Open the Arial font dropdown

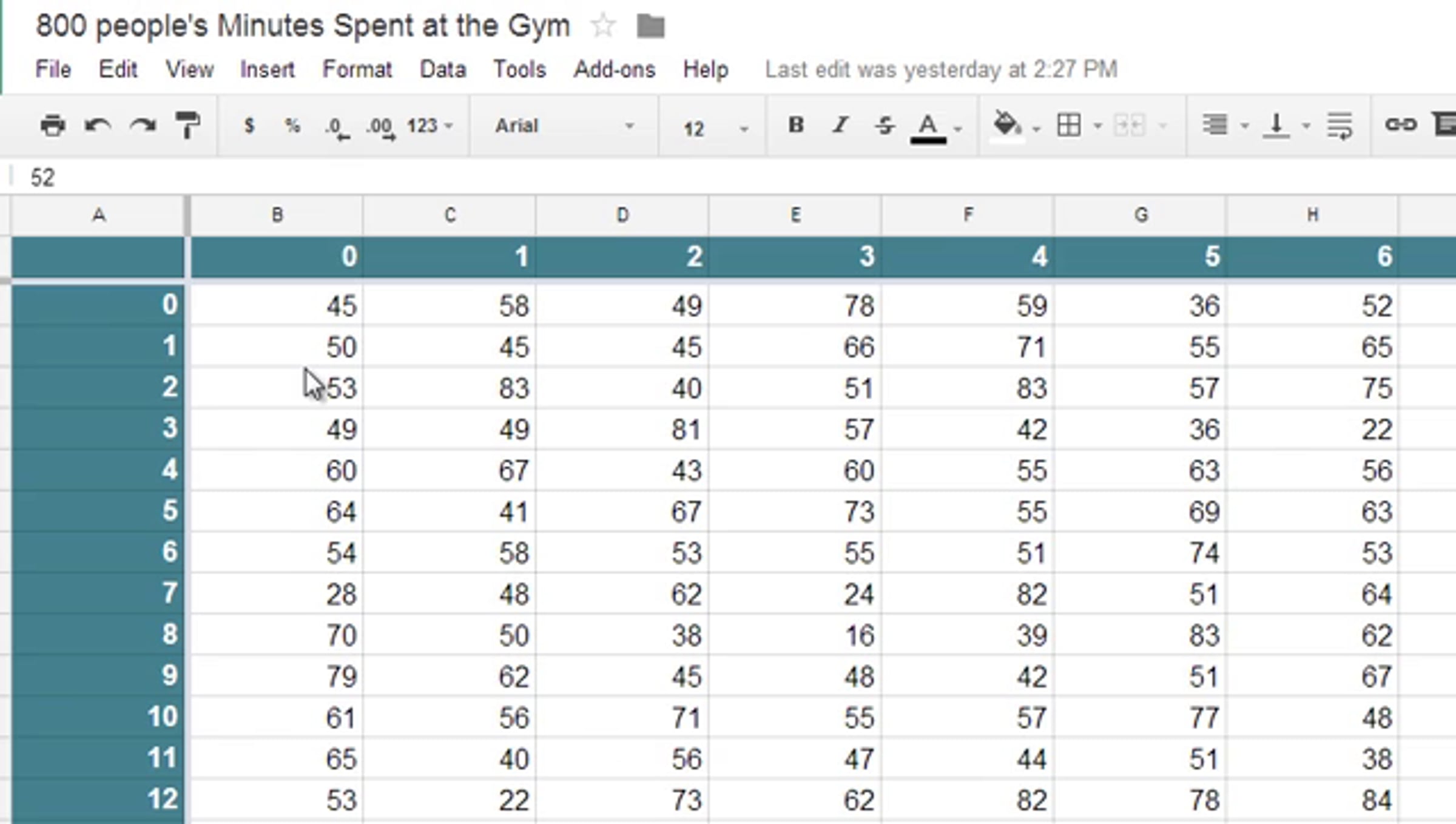[564, 126]
